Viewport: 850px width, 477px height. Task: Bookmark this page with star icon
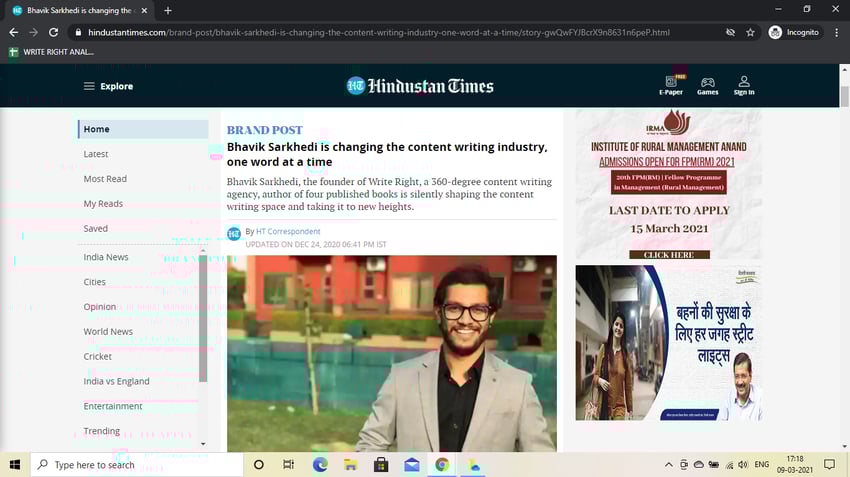coord(750,33)
